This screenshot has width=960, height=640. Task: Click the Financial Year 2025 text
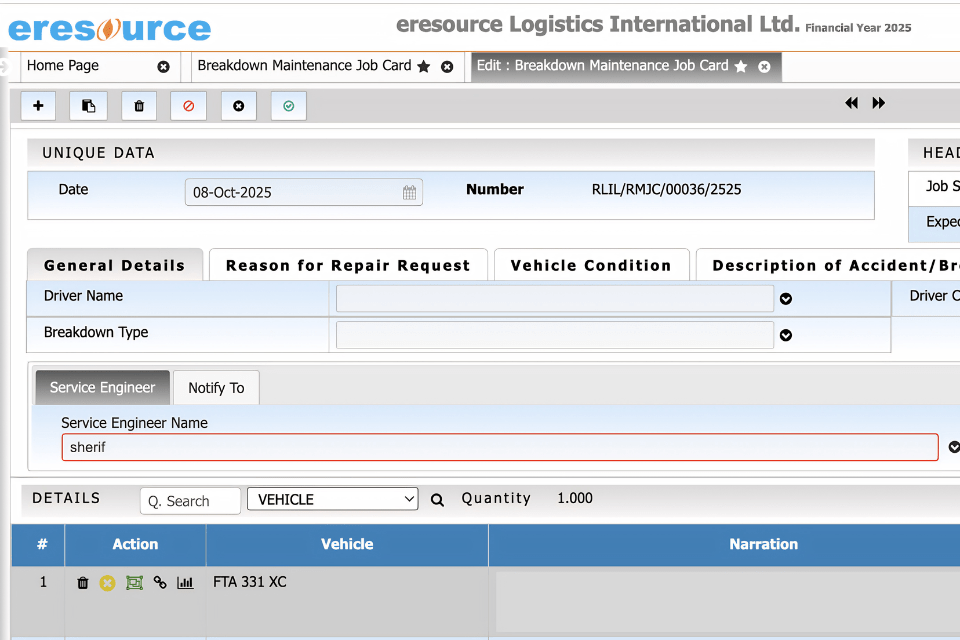click(x=858, y=28)
